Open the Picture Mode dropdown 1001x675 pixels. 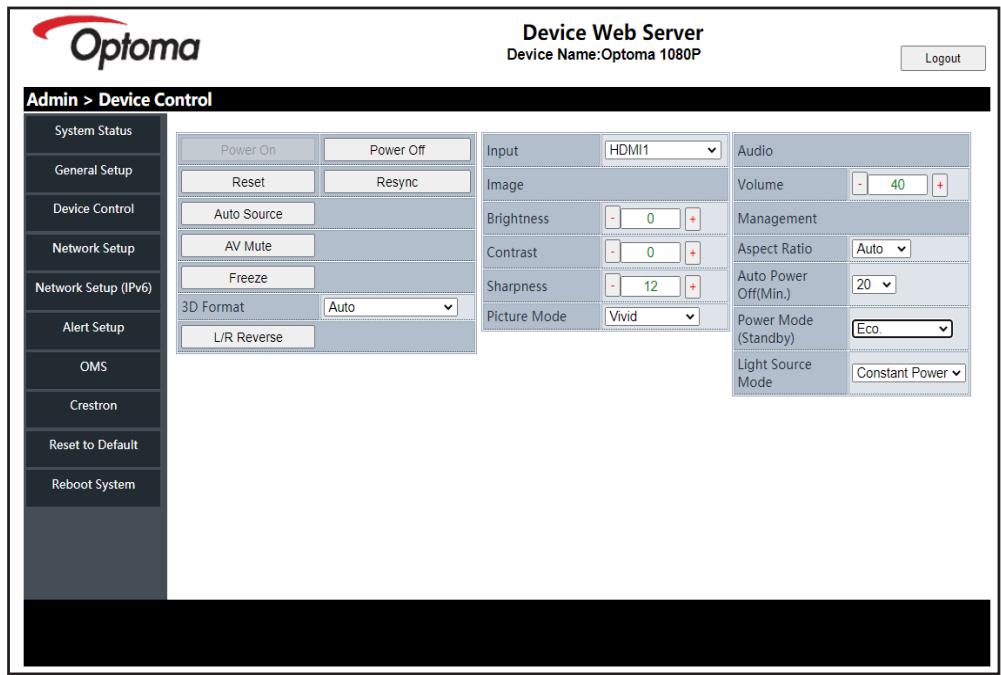652,316
